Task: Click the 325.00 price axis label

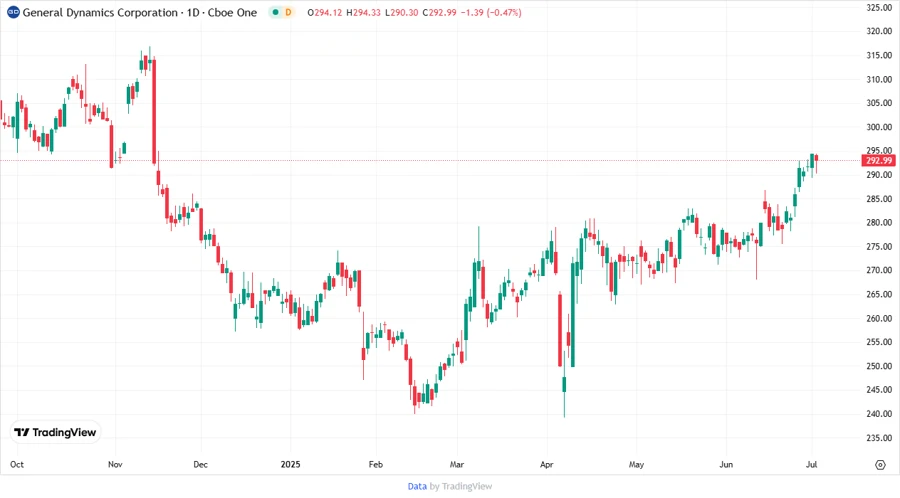Action: click(879, 7)
